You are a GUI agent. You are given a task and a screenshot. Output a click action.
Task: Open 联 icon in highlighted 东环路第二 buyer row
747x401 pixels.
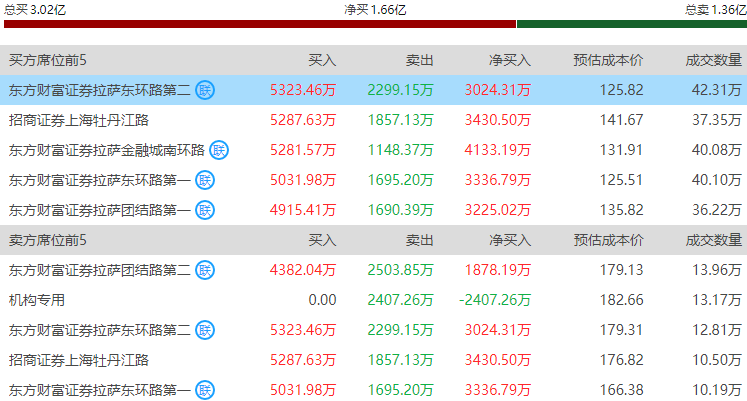point(205,90)
